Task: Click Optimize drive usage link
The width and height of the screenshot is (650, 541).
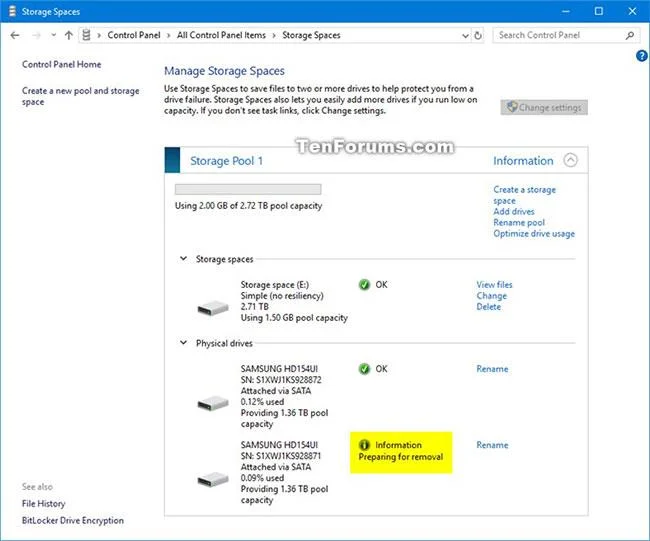Action: click(534, 234)
